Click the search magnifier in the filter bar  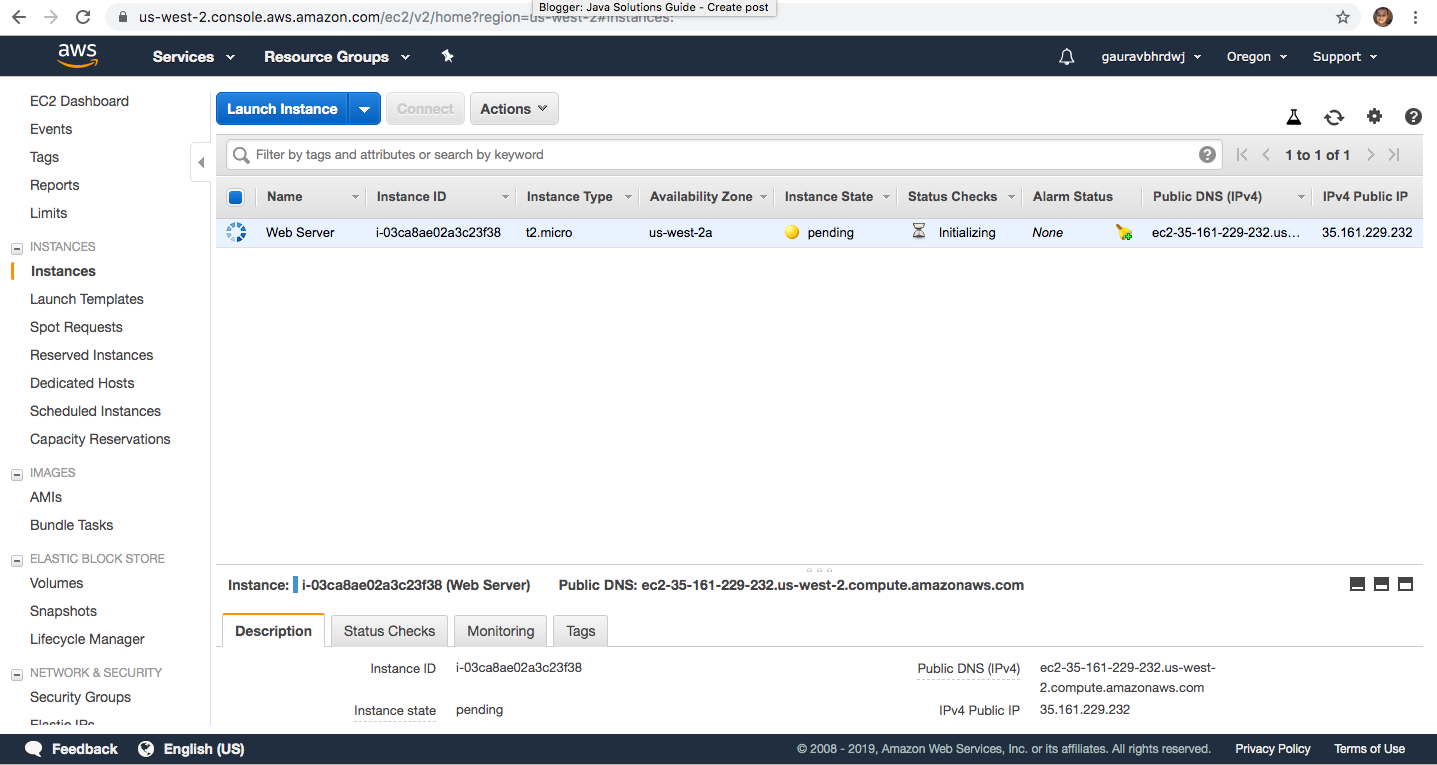241,154
